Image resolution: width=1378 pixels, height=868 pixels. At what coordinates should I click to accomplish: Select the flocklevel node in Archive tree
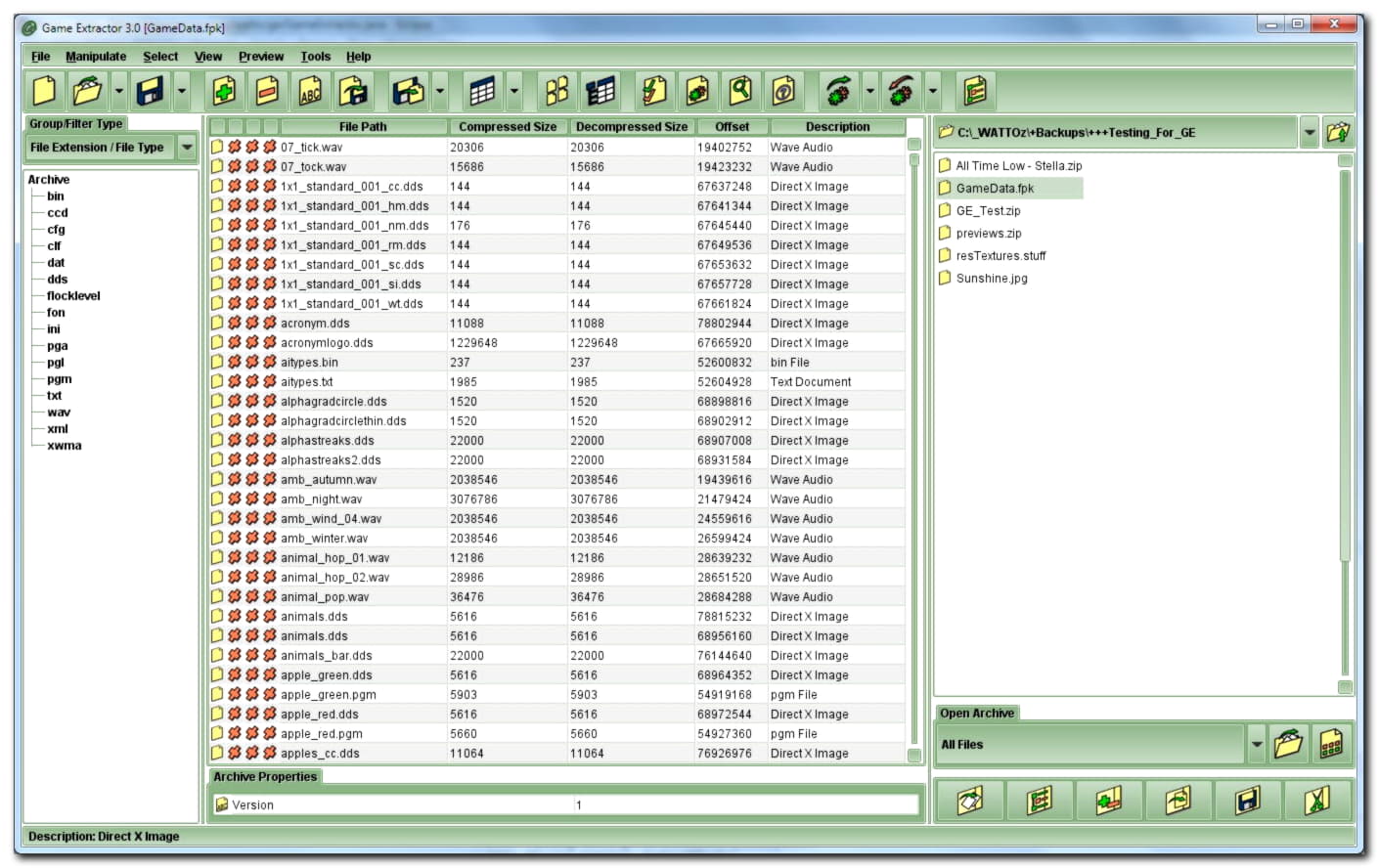pyautogui.click(x=73, y=296)
